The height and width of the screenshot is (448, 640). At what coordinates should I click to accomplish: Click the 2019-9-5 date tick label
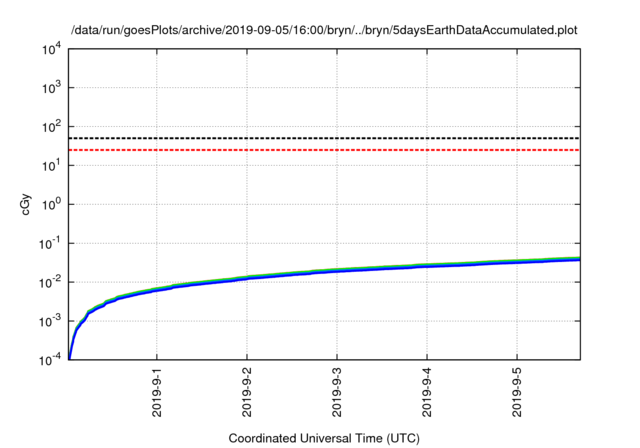517,393
